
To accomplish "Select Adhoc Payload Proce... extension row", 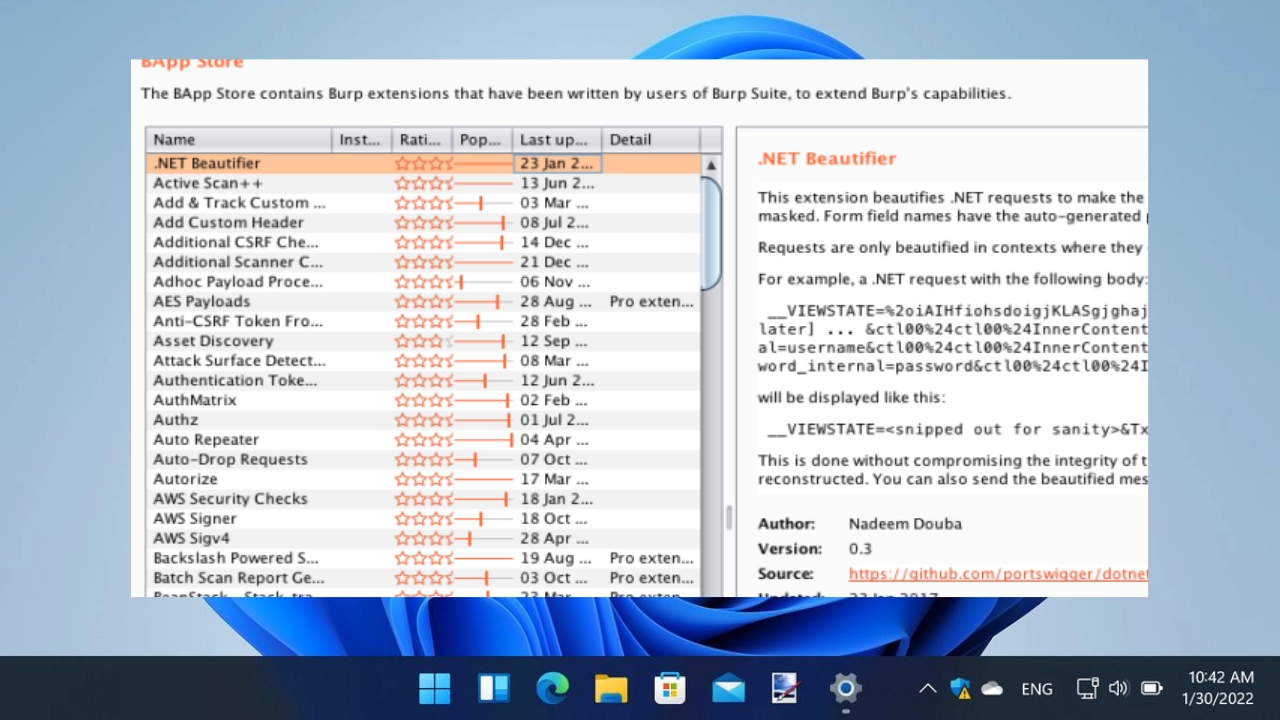I will pos(423,282).
